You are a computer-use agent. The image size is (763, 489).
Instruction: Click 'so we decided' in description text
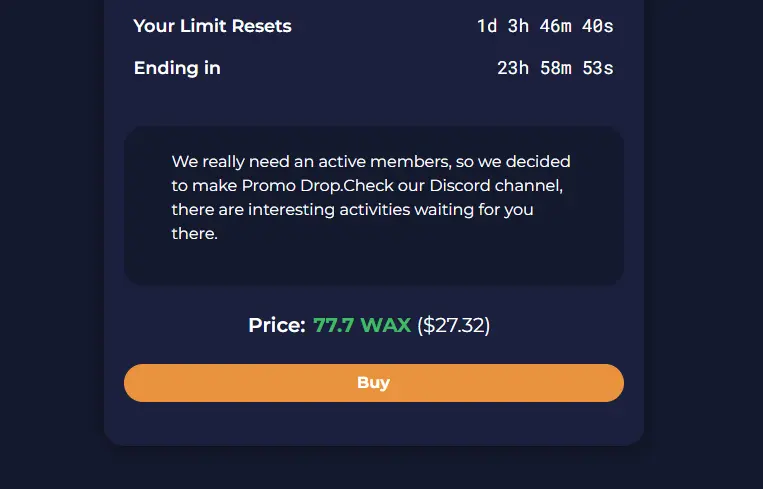513,162
